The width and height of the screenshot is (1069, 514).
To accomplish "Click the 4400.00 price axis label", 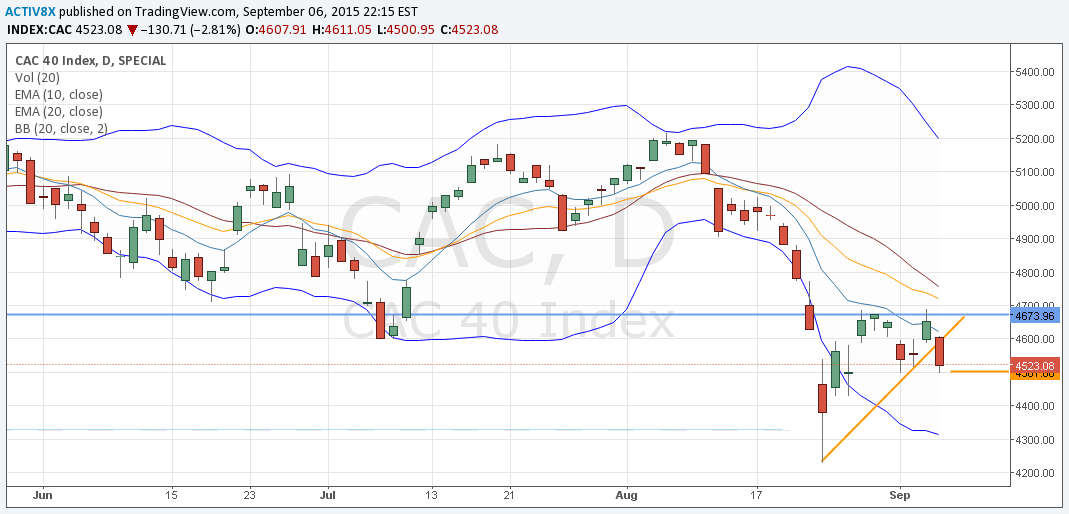I will (x=1035, y=406).
